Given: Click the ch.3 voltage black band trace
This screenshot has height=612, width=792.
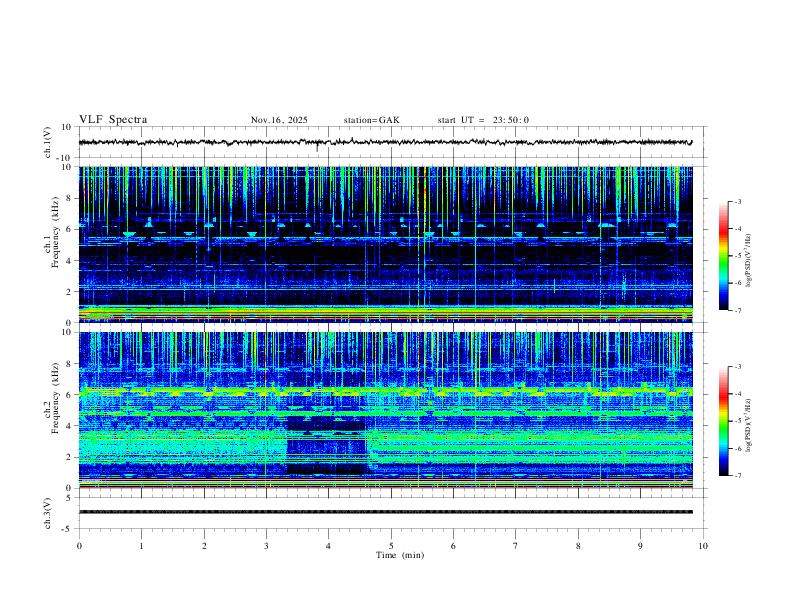Looking at the screenshot, I should click(385, 512).
